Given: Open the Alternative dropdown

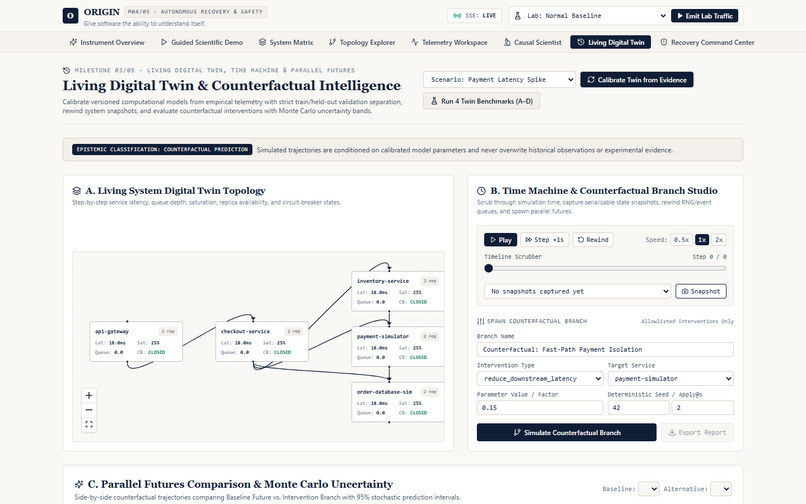Looking at the screenshot, I should tap(721, 489).
